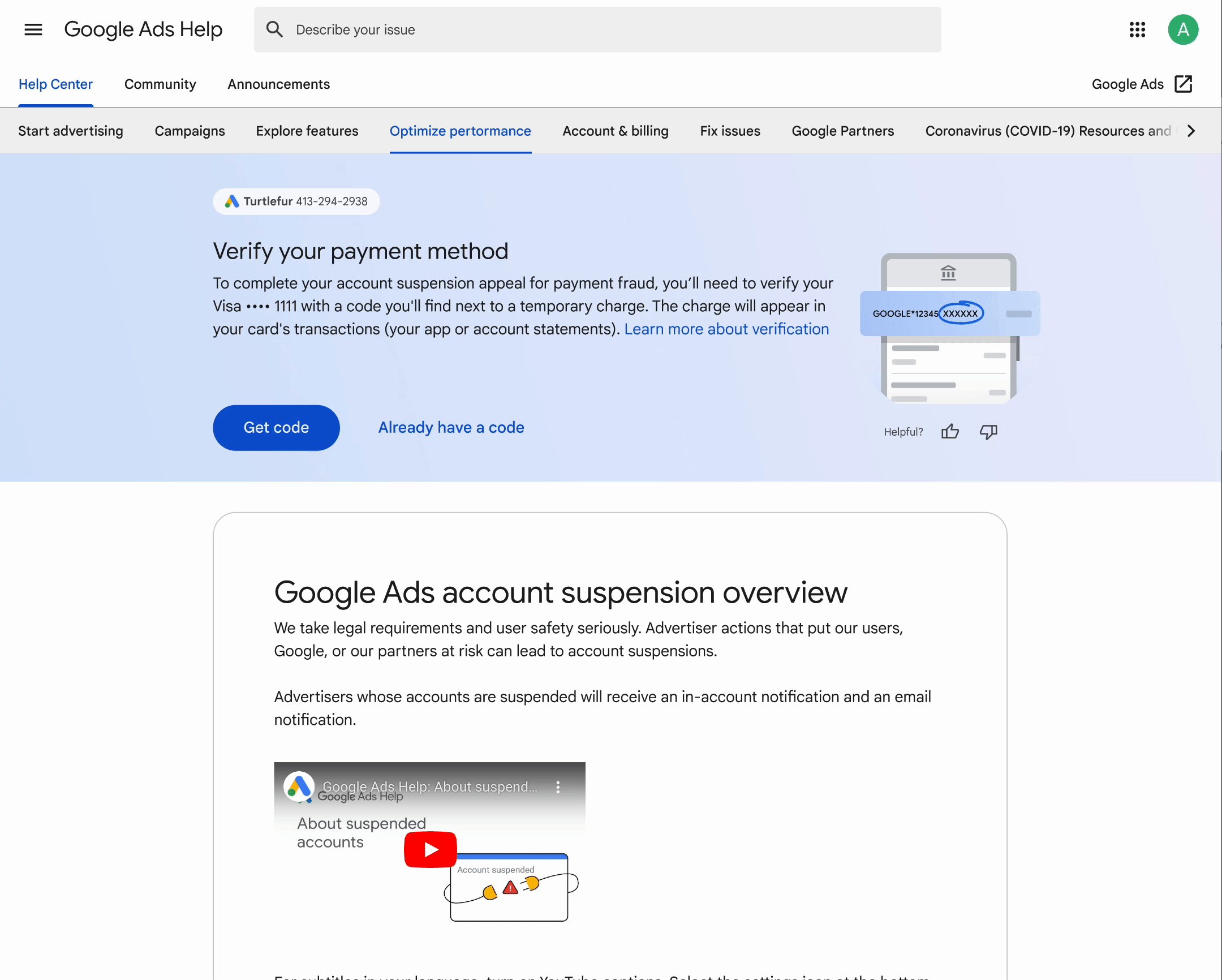This screenshot has height=980, width=1222.
Task: Open the Google apps grid
Action: coord(1137,29)
